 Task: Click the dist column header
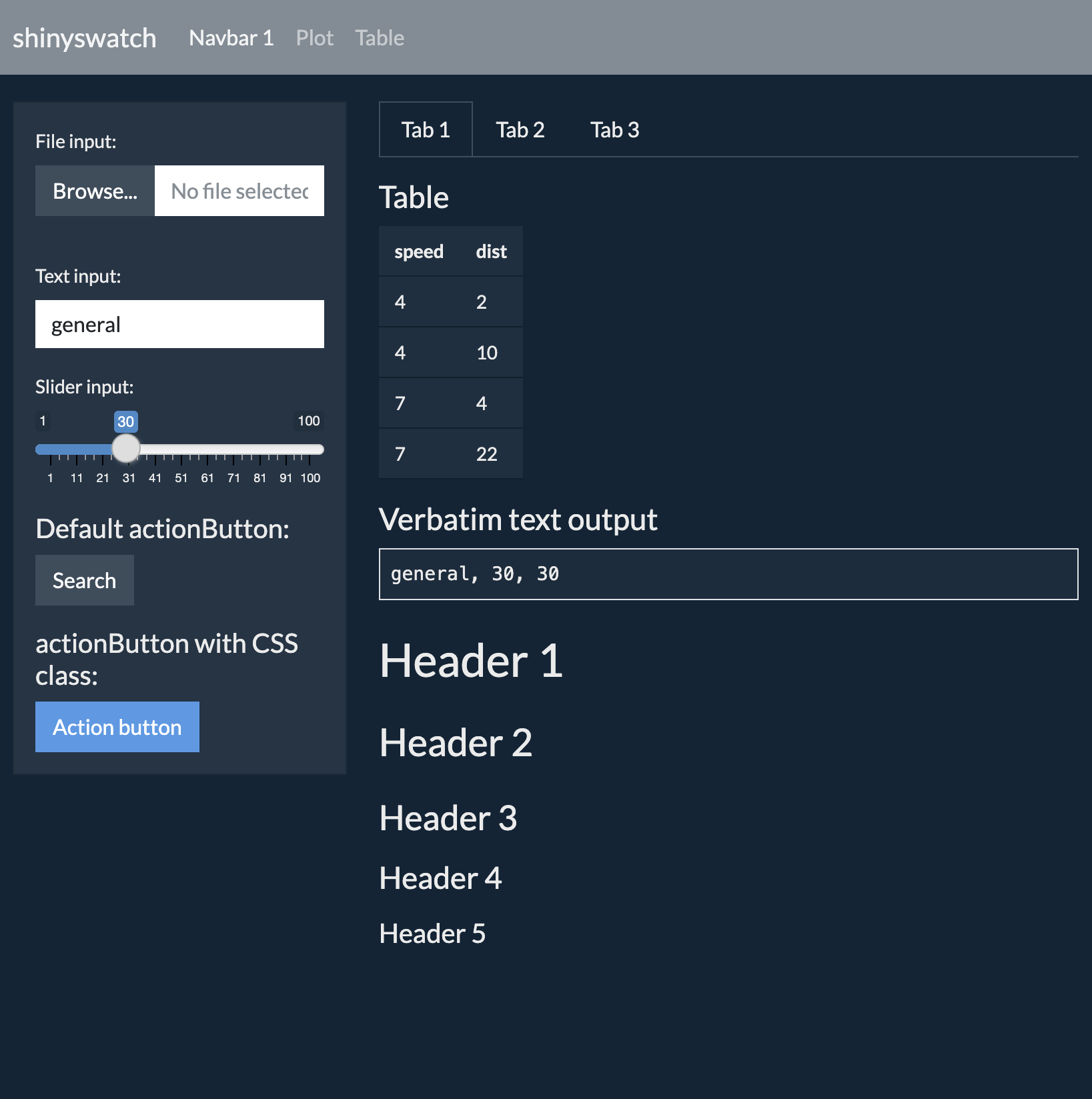point(491,252)
